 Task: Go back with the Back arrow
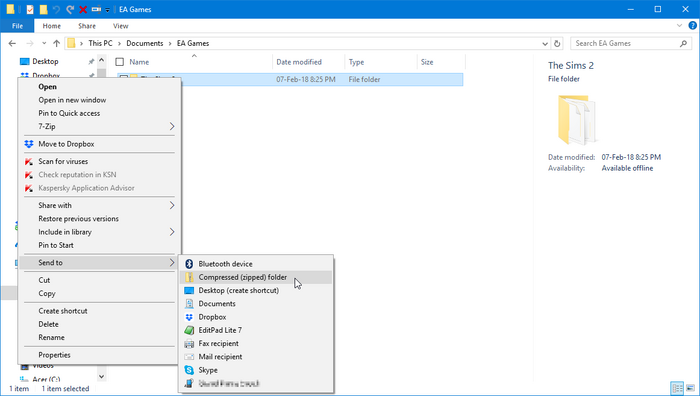[x=12, y=43]
